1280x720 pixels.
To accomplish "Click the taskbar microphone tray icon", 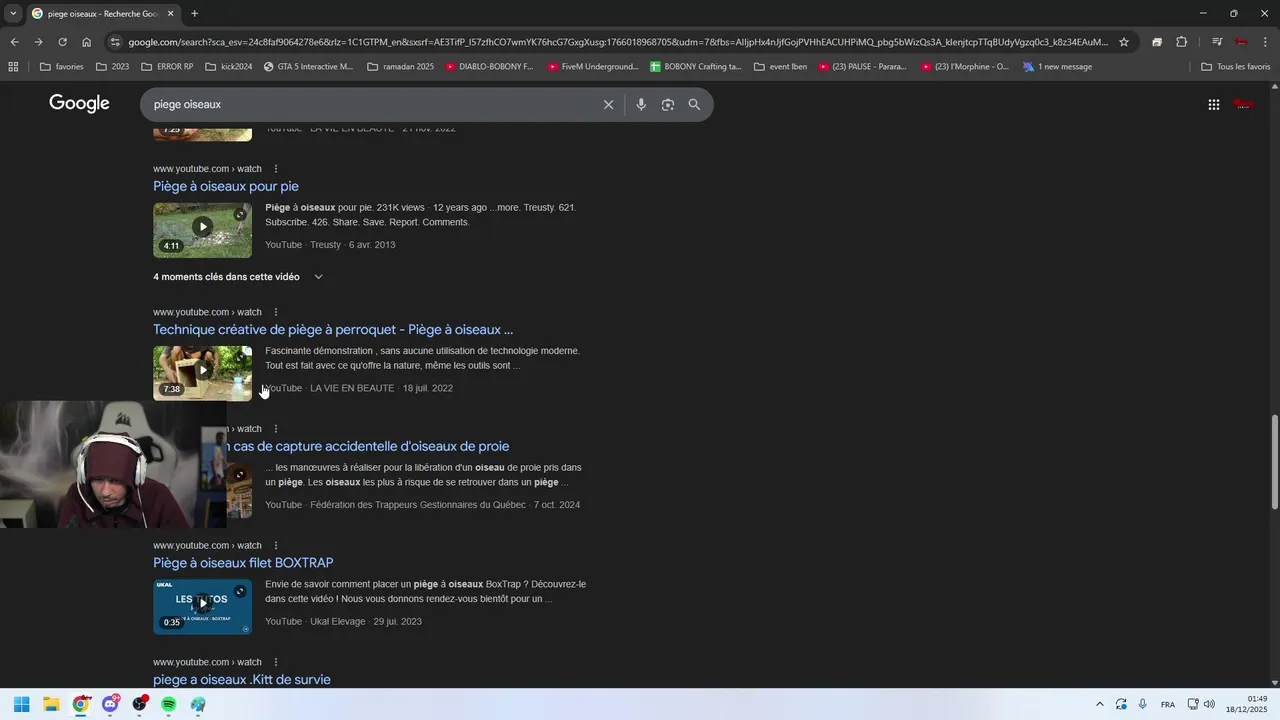I will (1142, 704).
